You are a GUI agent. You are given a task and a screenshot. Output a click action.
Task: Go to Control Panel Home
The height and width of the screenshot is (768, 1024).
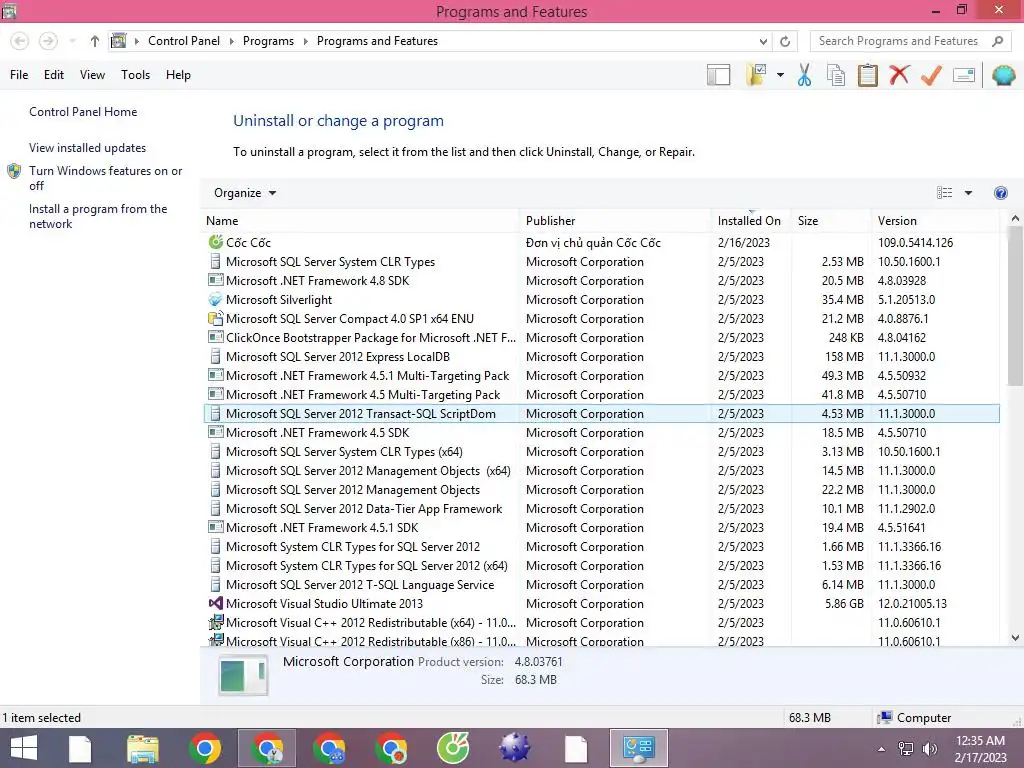pyautogui.click(x=83, y=112)
